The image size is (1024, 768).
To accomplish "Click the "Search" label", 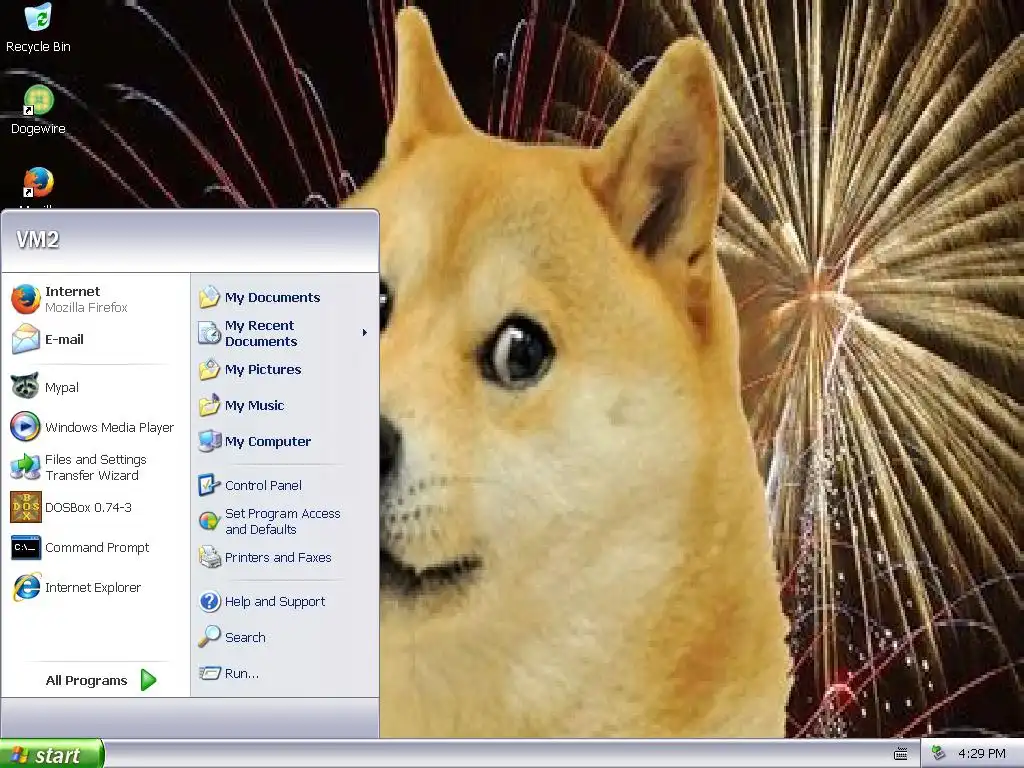I will pos(245,637).
